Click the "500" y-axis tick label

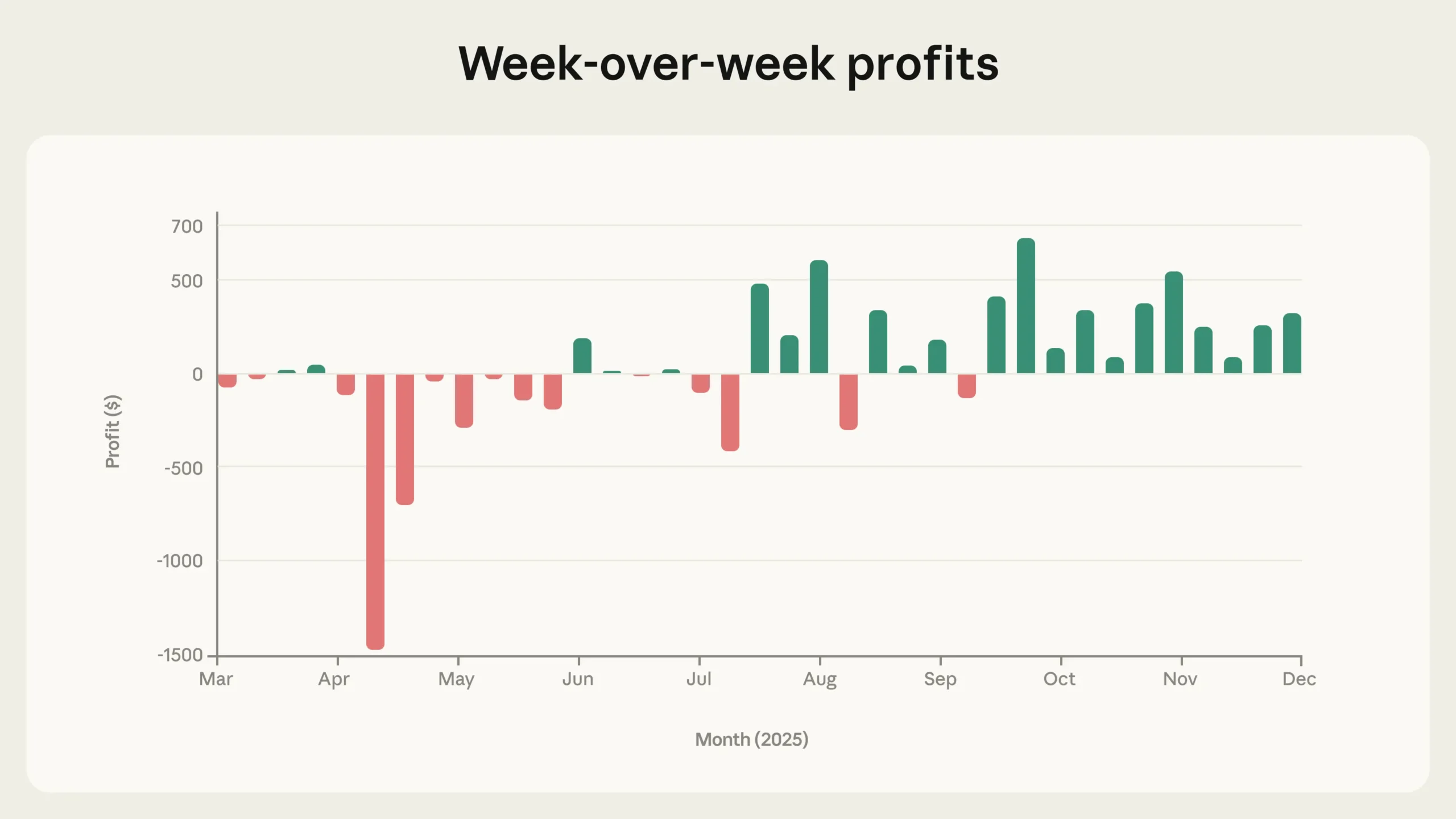pos(187,282)
